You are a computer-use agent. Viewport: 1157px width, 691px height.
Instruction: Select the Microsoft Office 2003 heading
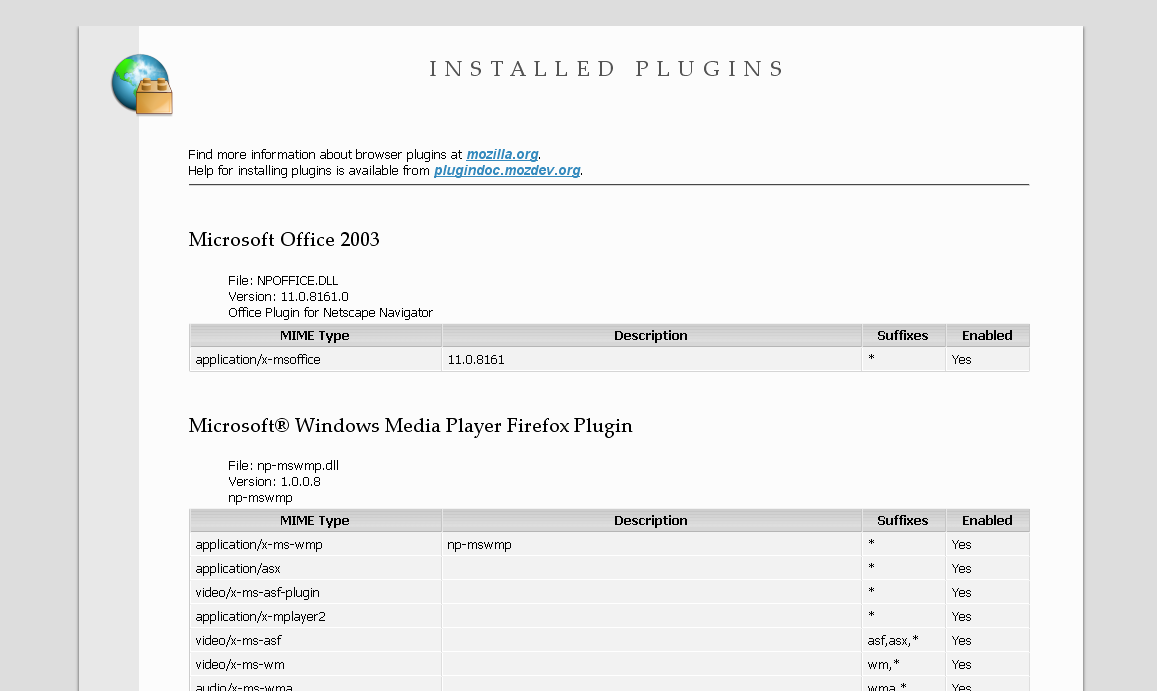(x=284, y=240)
